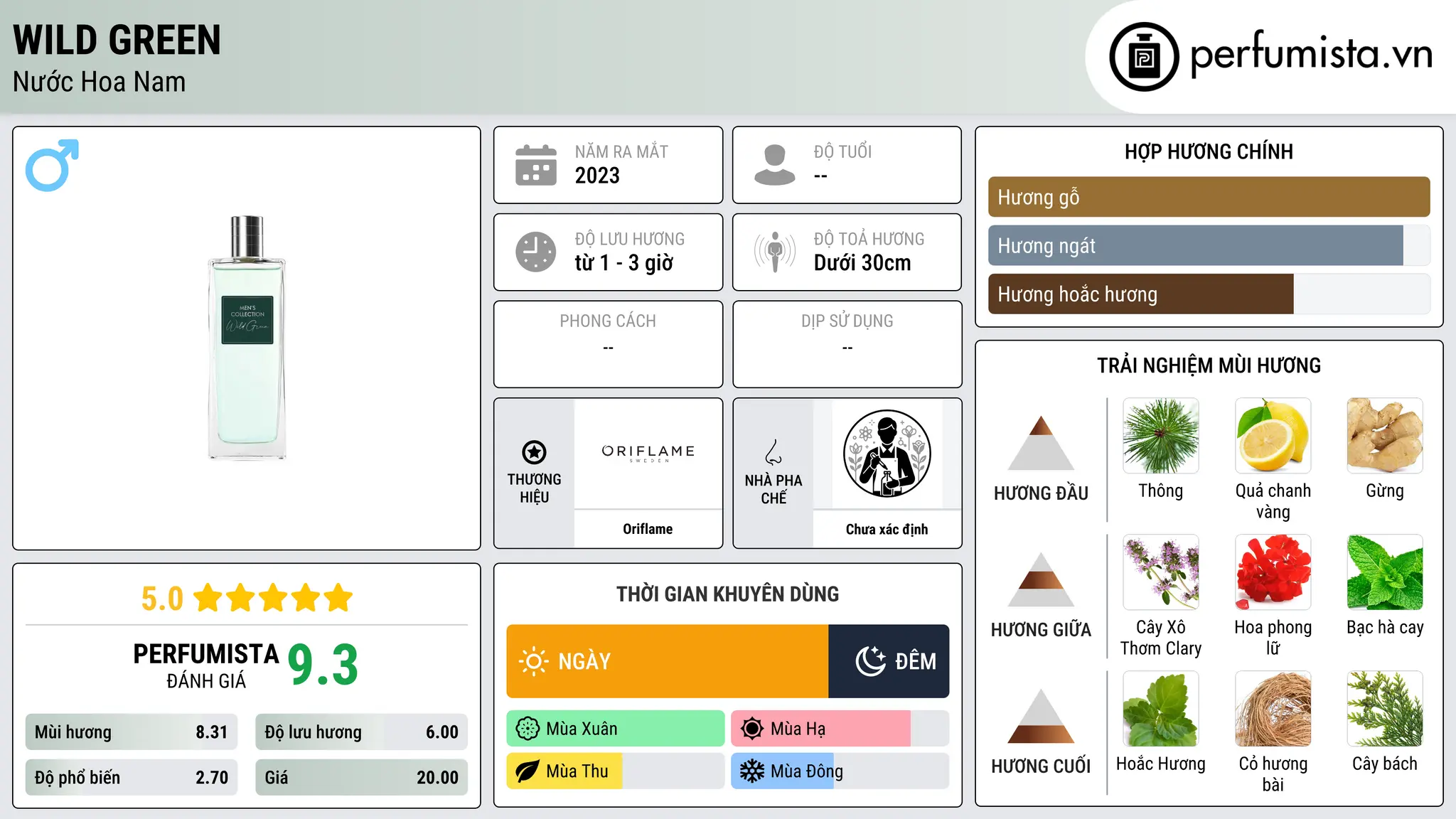Click the sun icon in the Ngày bar
Viewport: 1456px width, 819px height.
533,661
